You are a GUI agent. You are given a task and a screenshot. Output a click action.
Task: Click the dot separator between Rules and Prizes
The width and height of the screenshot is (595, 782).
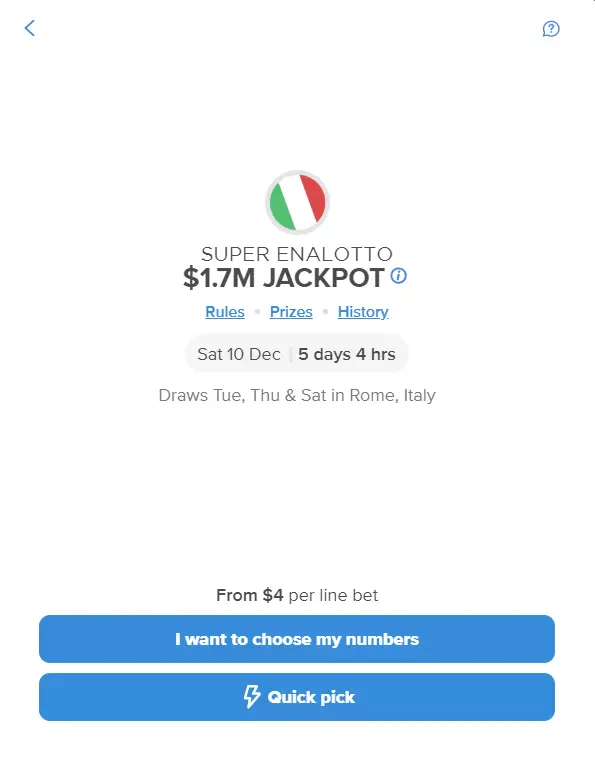click(257, 312)
